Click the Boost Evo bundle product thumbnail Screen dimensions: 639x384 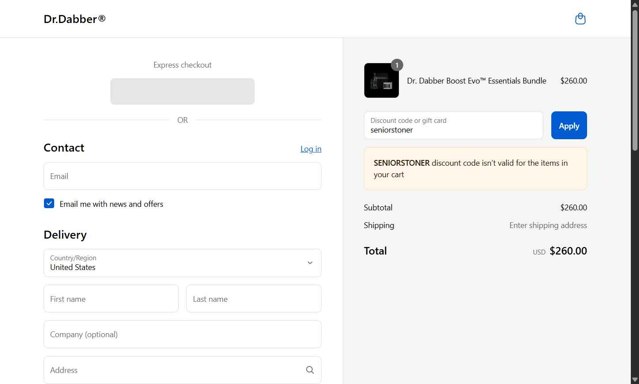(381, 80)
